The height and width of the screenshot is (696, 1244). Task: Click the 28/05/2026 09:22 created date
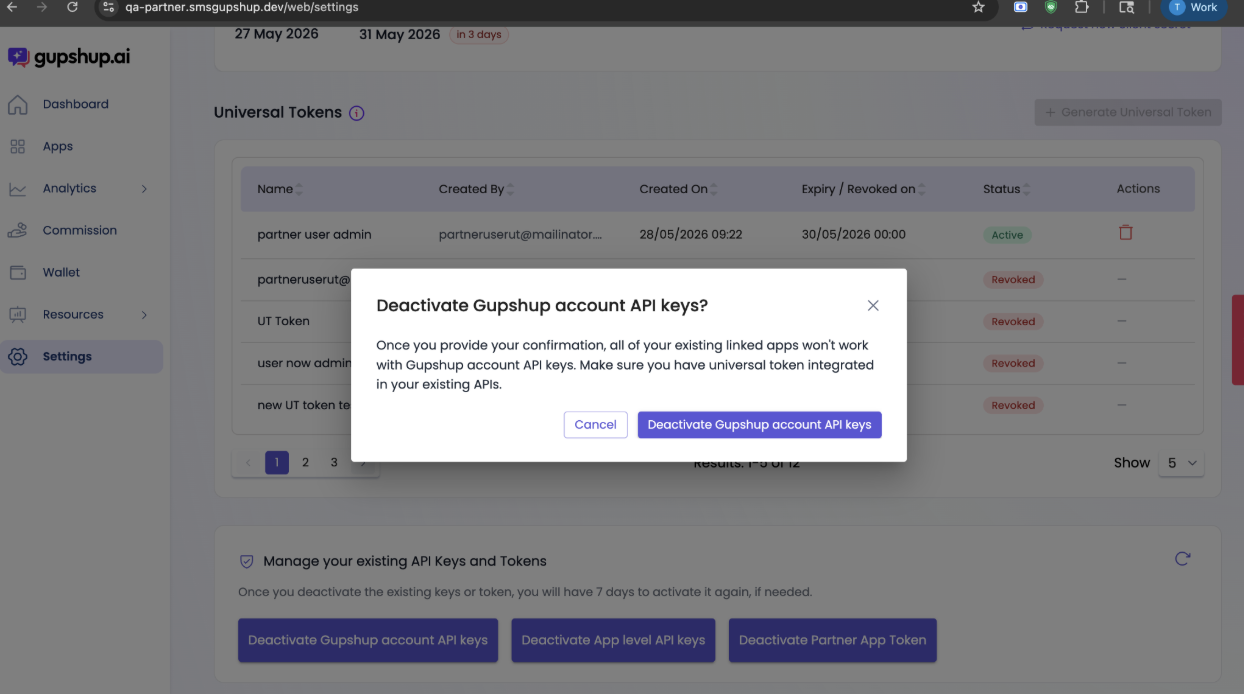(691, 234)
